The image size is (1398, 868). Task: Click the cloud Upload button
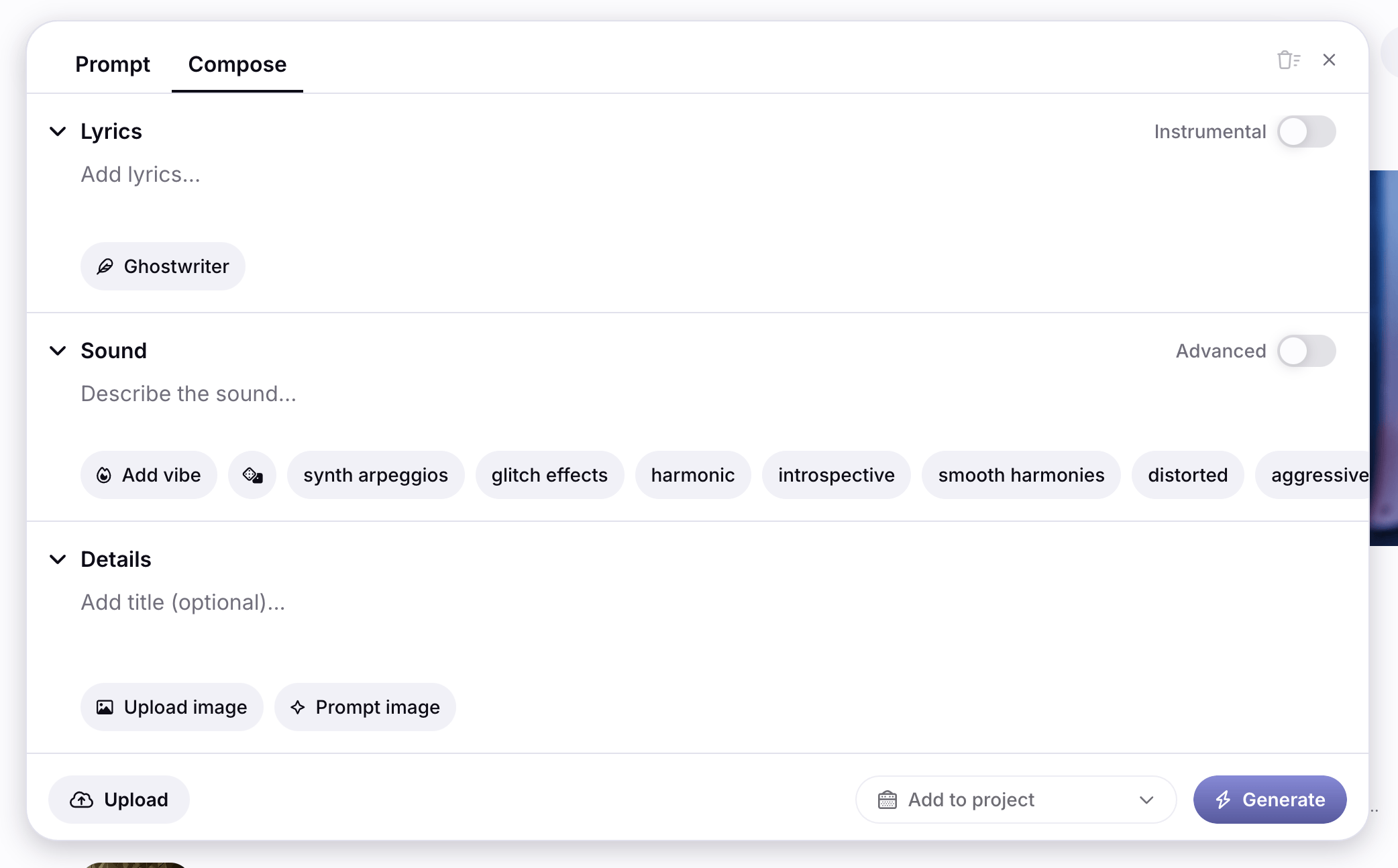point(119,800)
